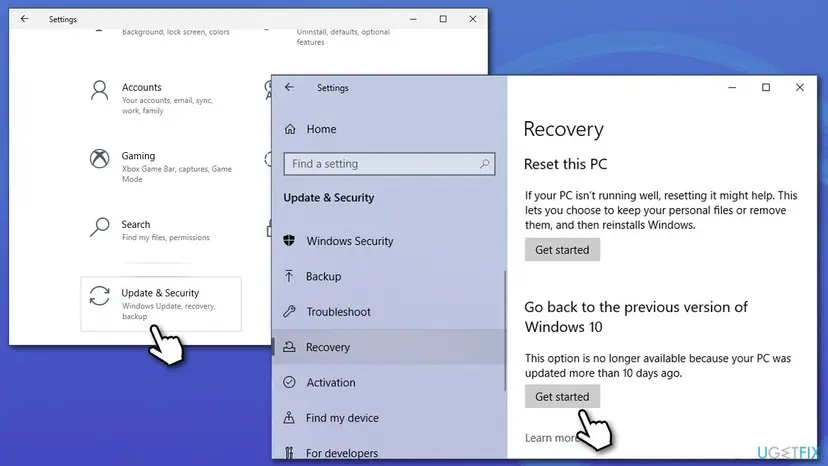Screen dimensions: 828x466
Task: Close the front Settings window
Action: [799, 88]
